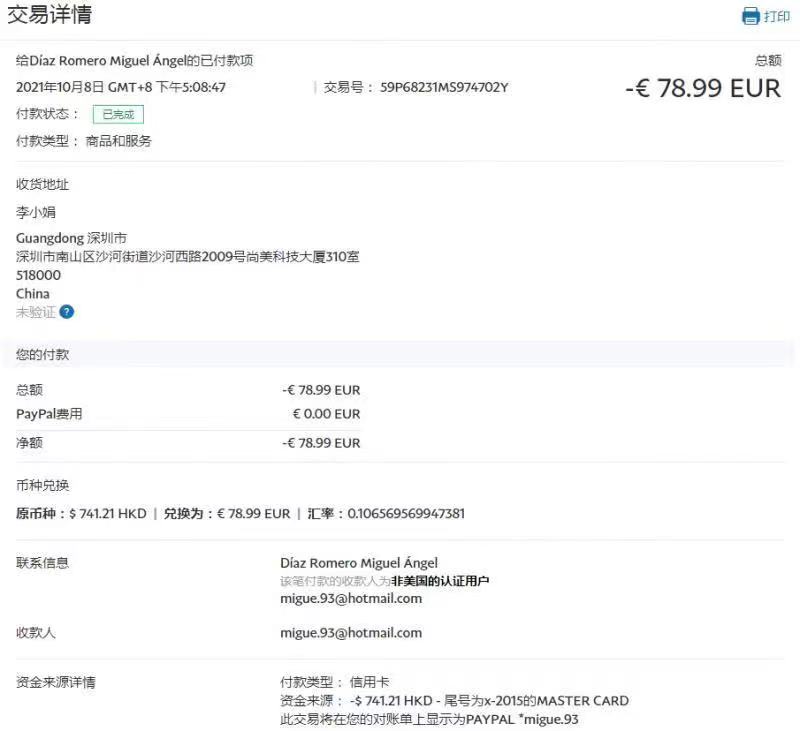Click the postal code 518000
Screen dimensions: 800x731
(38, 275)
